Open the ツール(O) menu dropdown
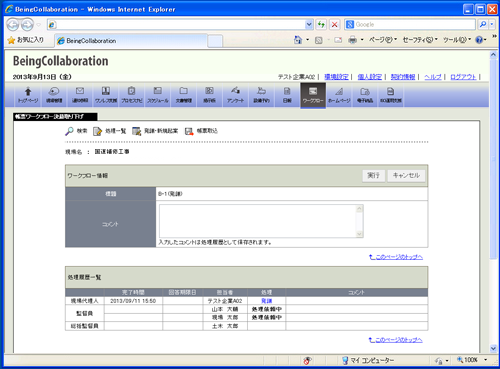The height and width of the screenshot is (369, 500). [457, 40]
